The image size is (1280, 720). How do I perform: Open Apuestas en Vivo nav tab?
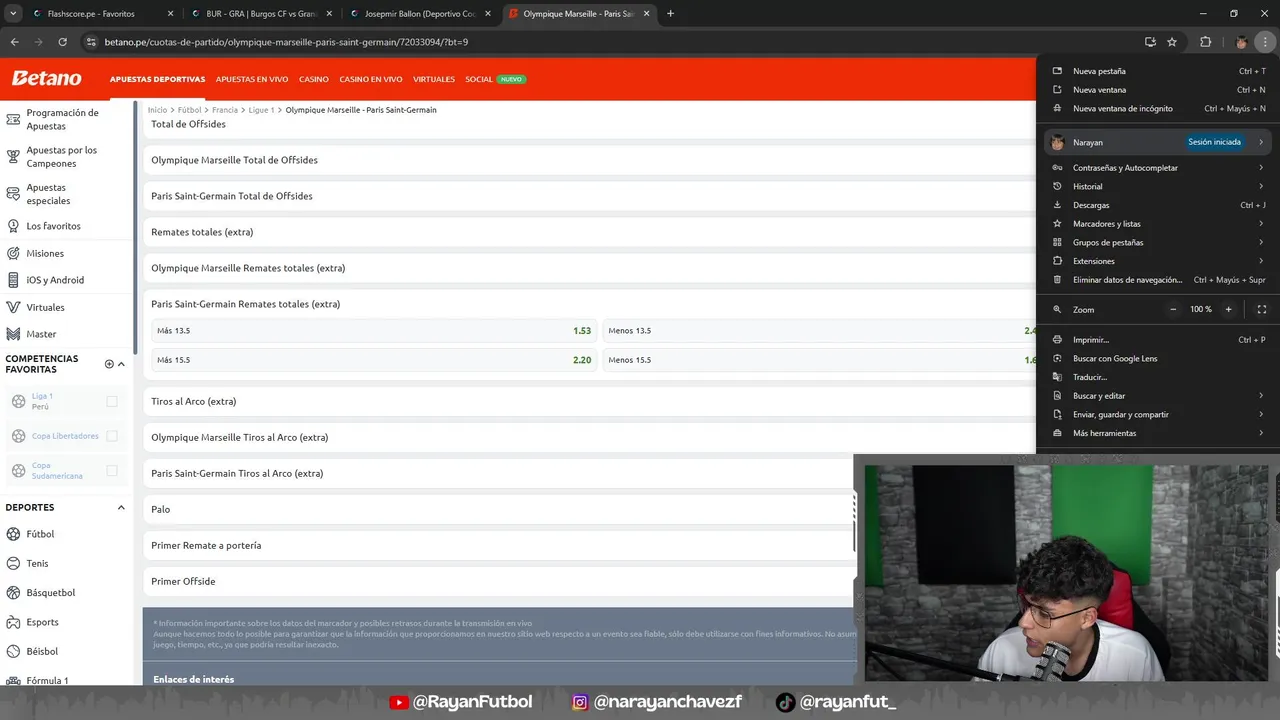[x=252, y=79]
